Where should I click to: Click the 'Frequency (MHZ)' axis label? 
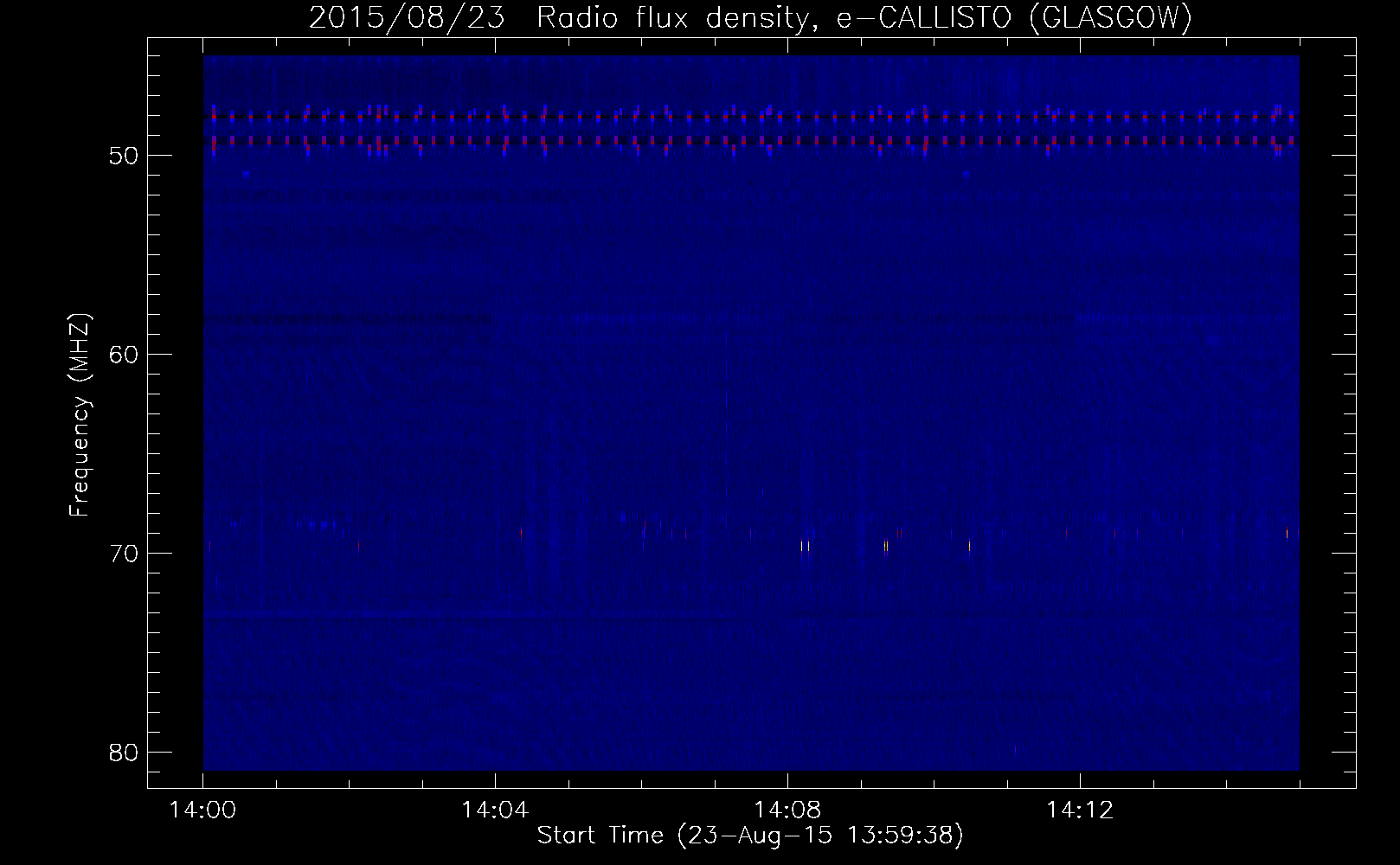coord(80,415)
